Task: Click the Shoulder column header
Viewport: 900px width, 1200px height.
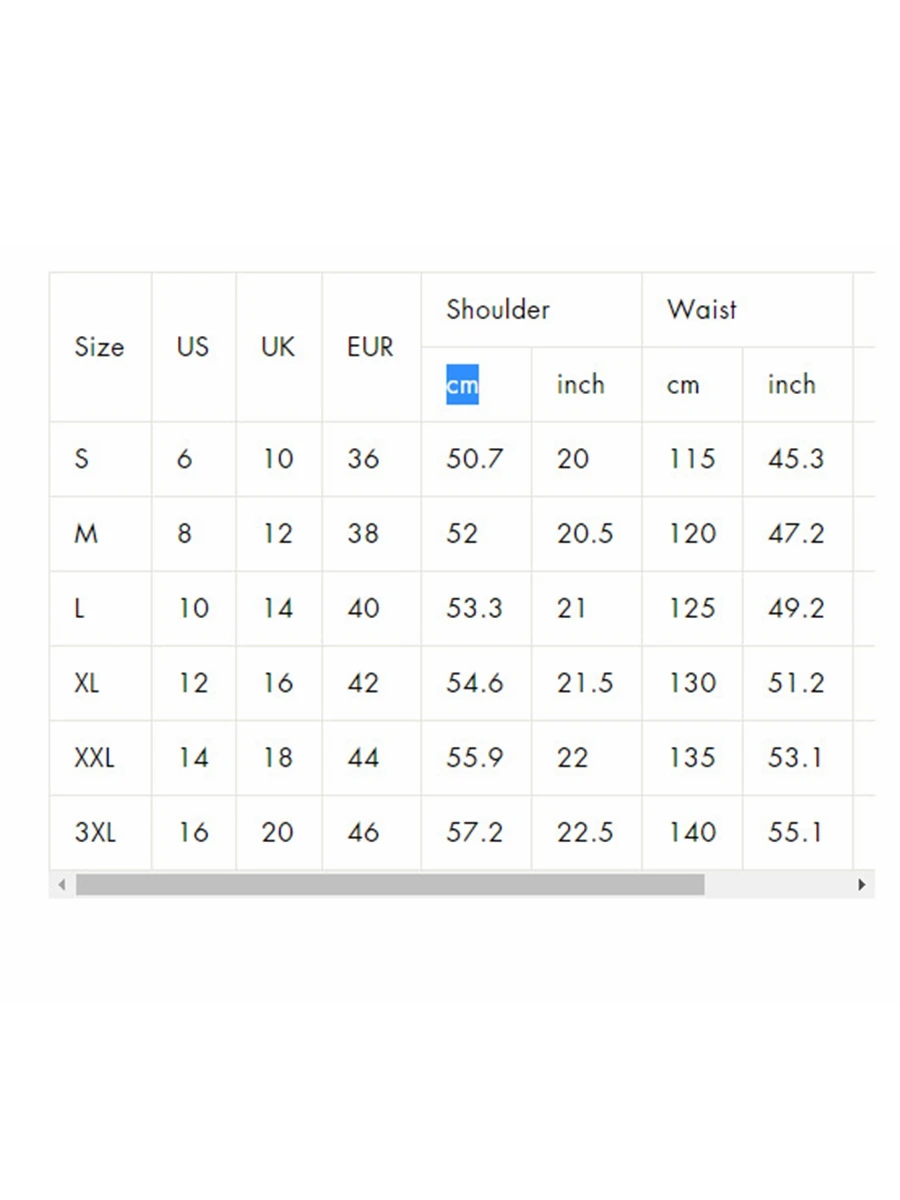Action: [x=497, y=310]
